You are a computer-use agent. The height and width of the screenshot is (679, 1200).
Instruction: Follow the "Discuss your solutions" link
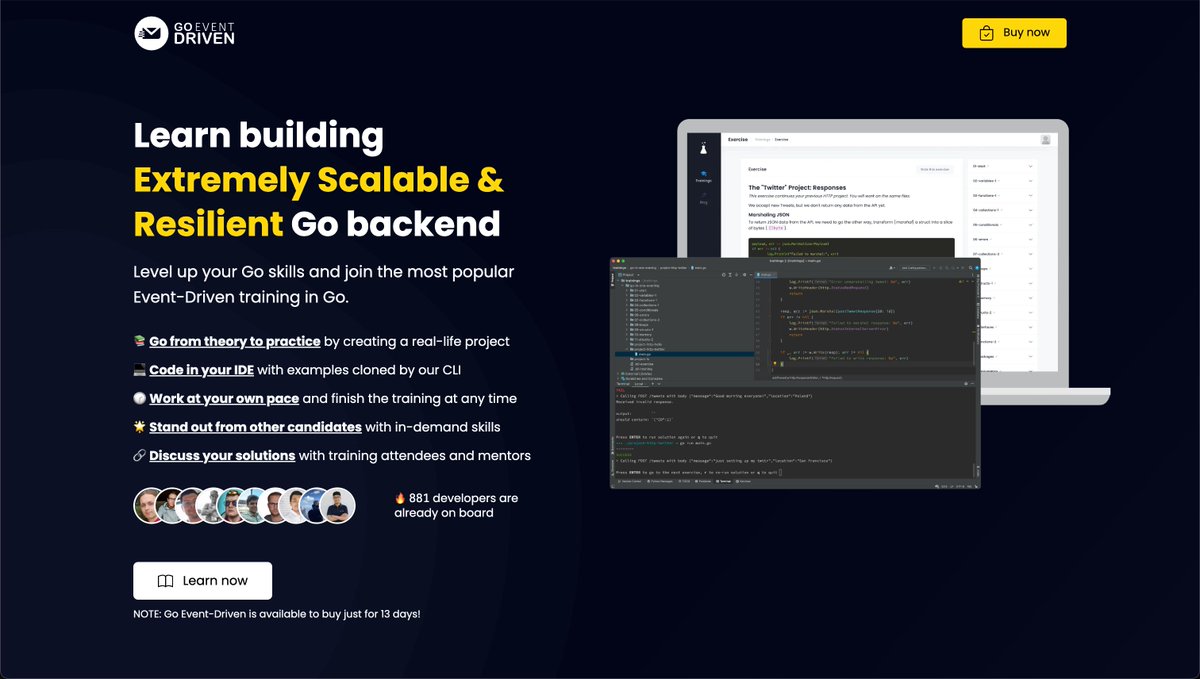click(222, 455)
